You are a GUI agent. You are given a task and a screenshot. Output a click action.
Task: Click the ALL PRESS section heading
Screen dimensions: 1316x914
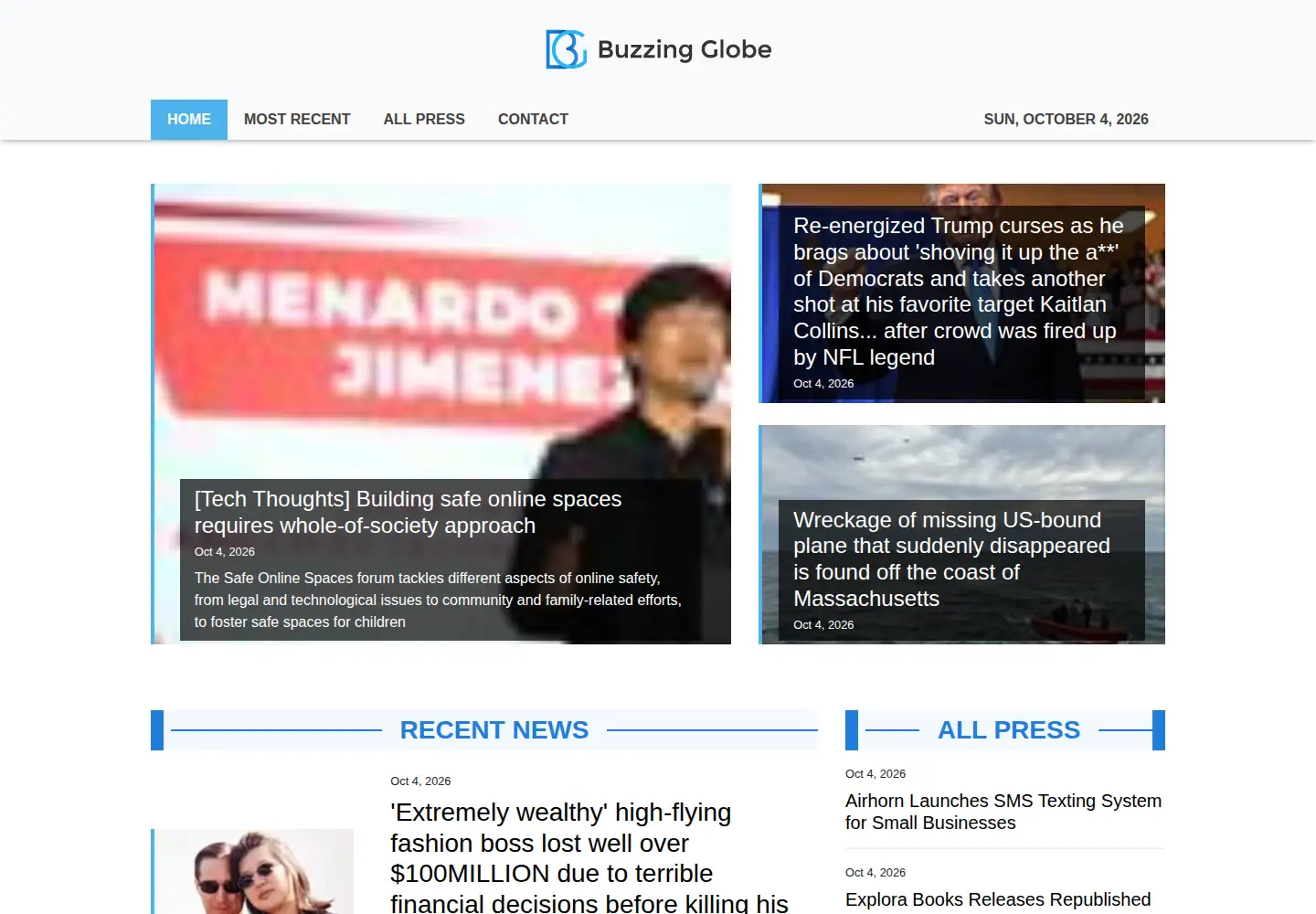pyautogui.click(x=1009, y=730)
